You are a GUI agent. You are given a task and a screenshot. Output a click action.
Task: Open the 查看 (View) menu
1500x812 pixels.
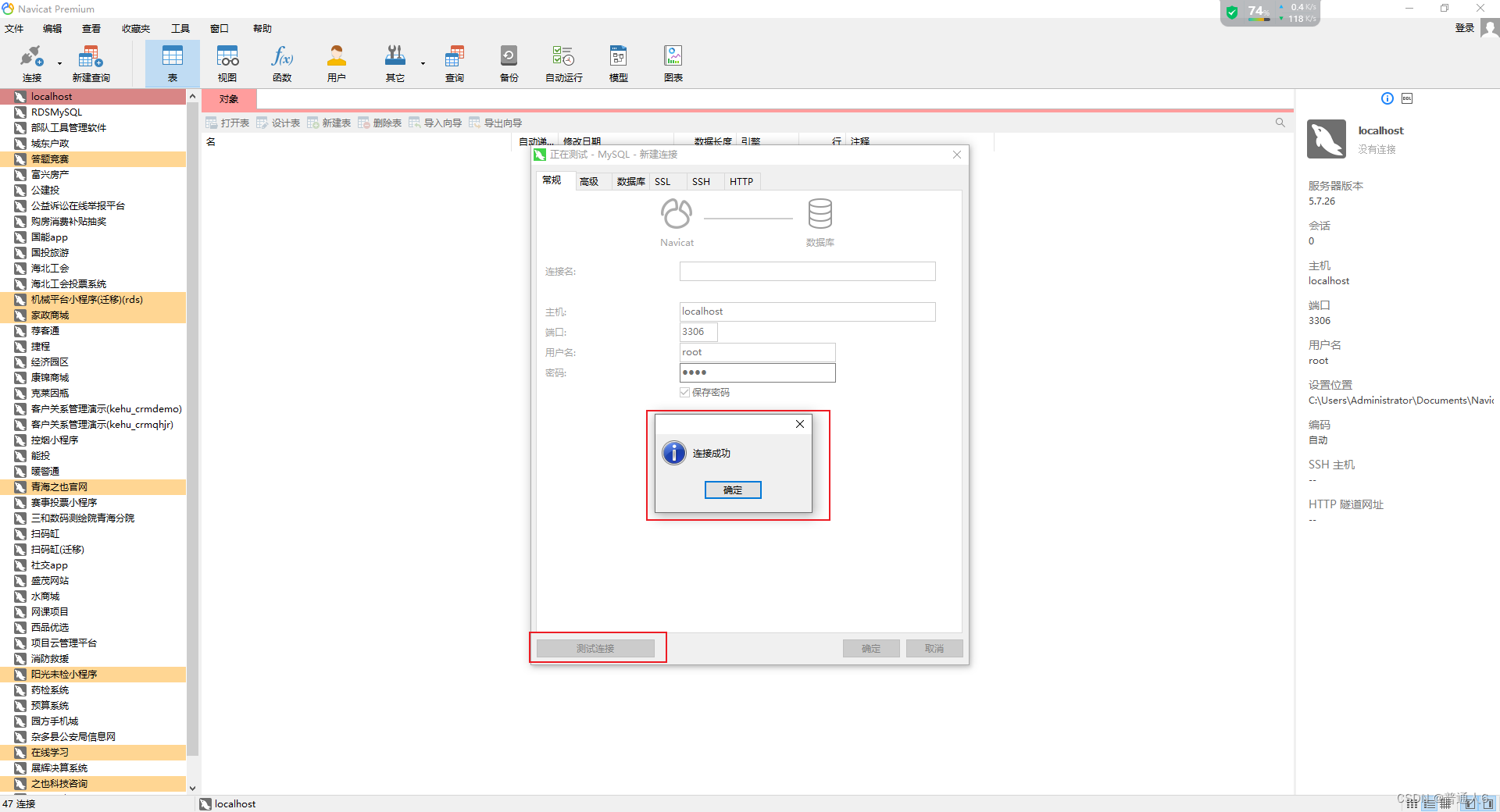pos(91,29)
